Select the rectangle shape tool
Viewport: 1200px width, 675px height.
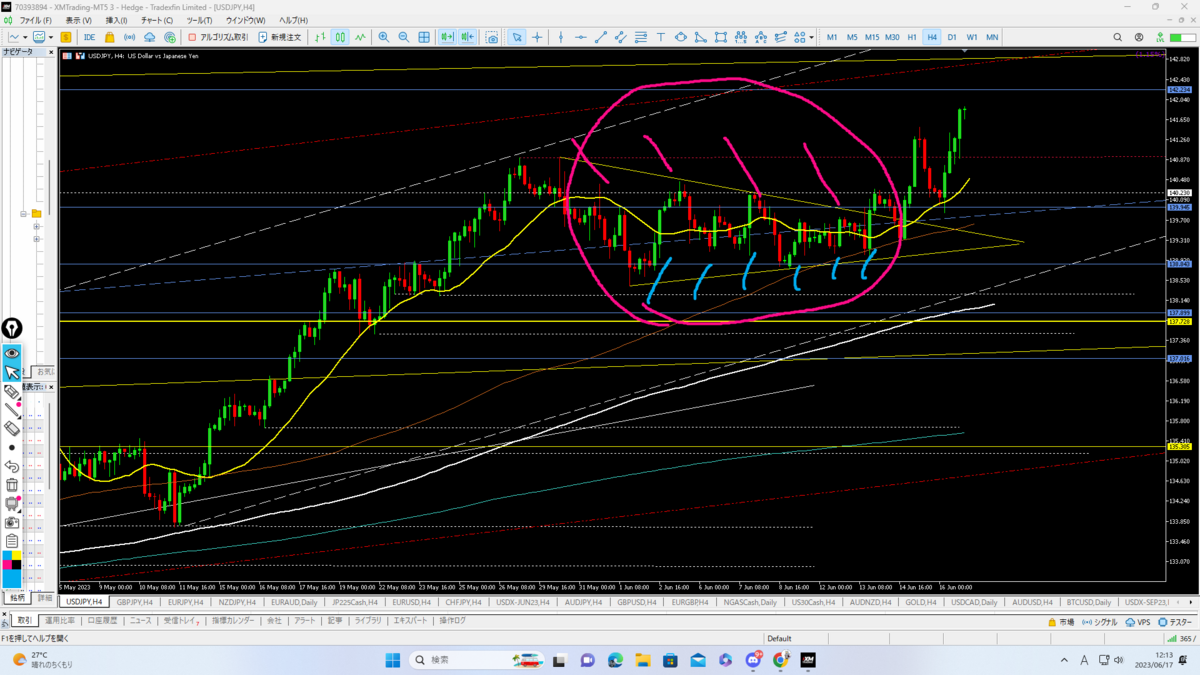click(720, 37)
